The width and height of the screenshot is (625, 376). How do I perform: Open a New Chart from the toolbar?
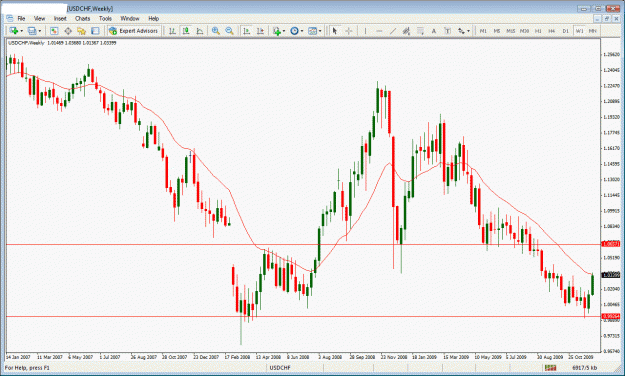coord(13,31)
